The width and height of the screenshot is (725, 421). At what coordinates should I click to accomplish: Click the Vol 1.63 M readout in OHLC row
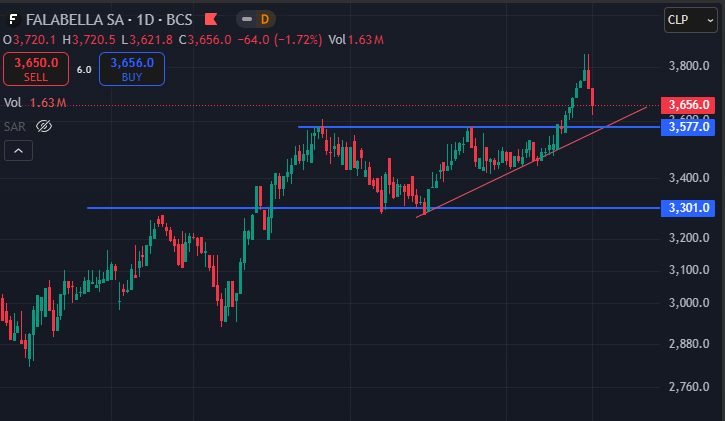pos(356,40)
